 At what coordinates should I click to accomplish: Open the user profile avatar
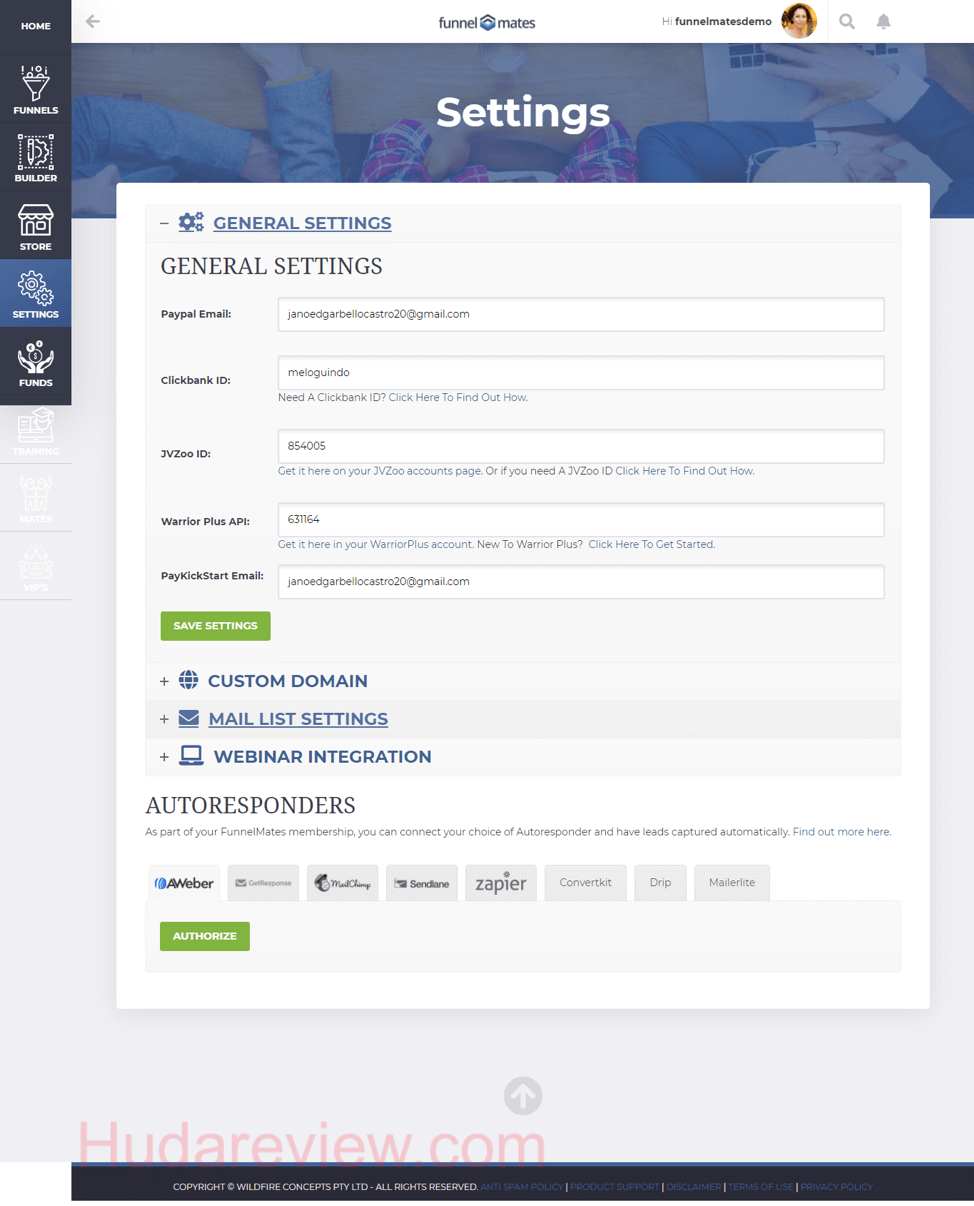(799, 21)
